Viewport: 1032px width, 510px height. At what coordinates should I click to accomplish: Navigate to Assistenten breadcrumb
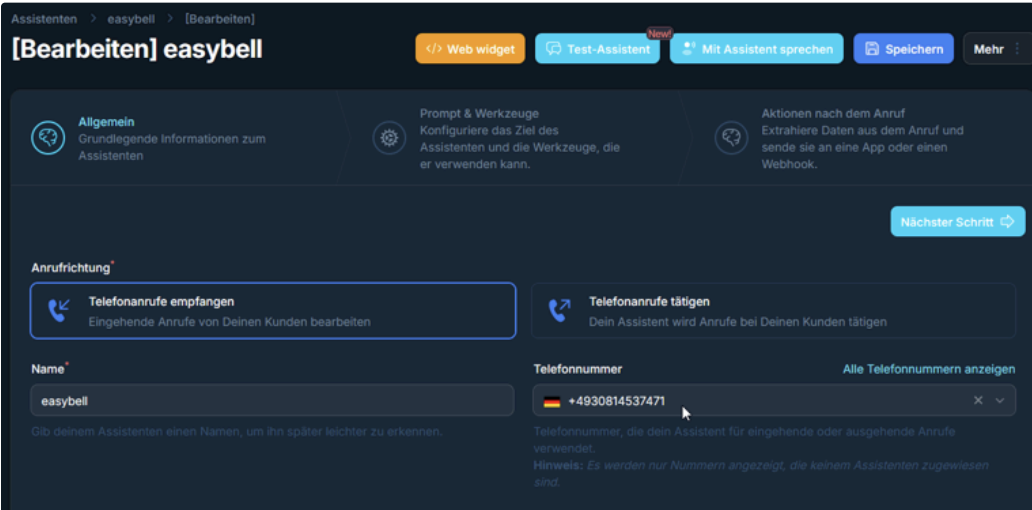[x=43, y=19]
